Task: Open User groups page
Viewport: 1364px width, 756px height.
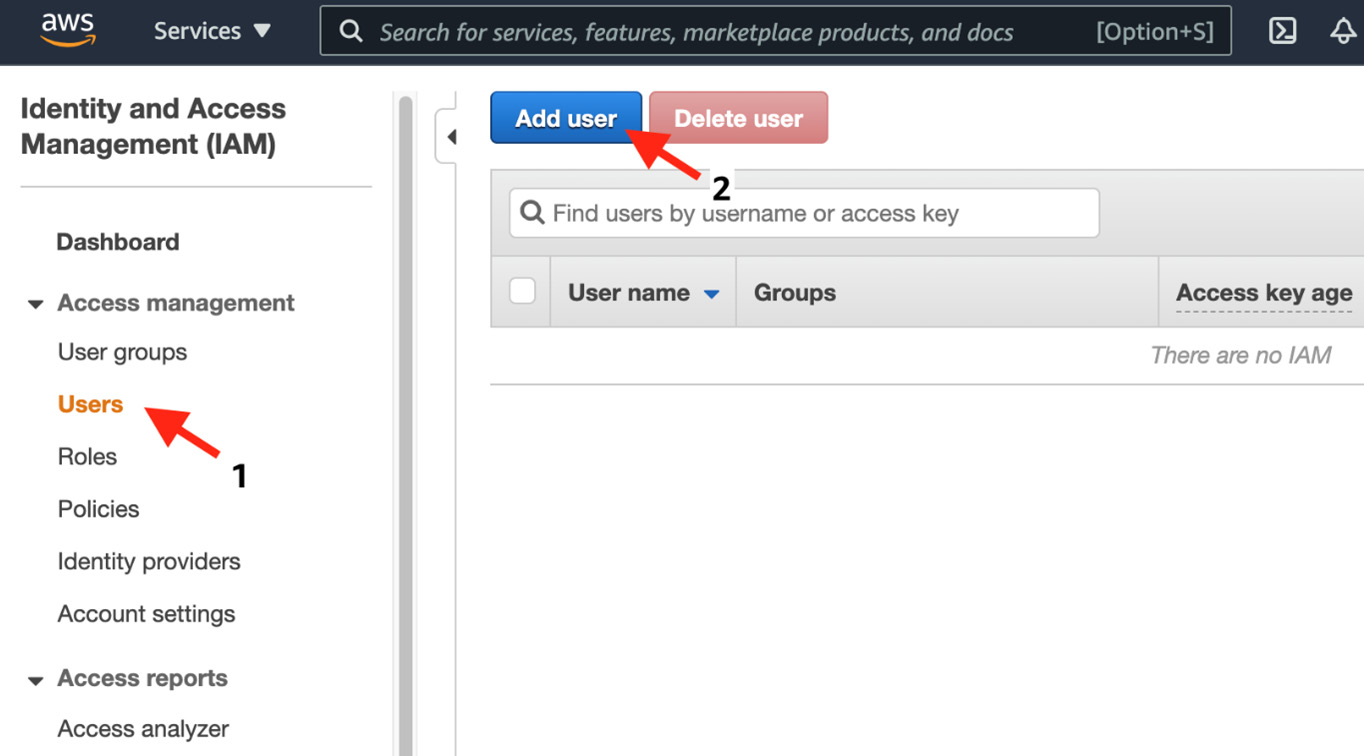Action: click(122, 352)
